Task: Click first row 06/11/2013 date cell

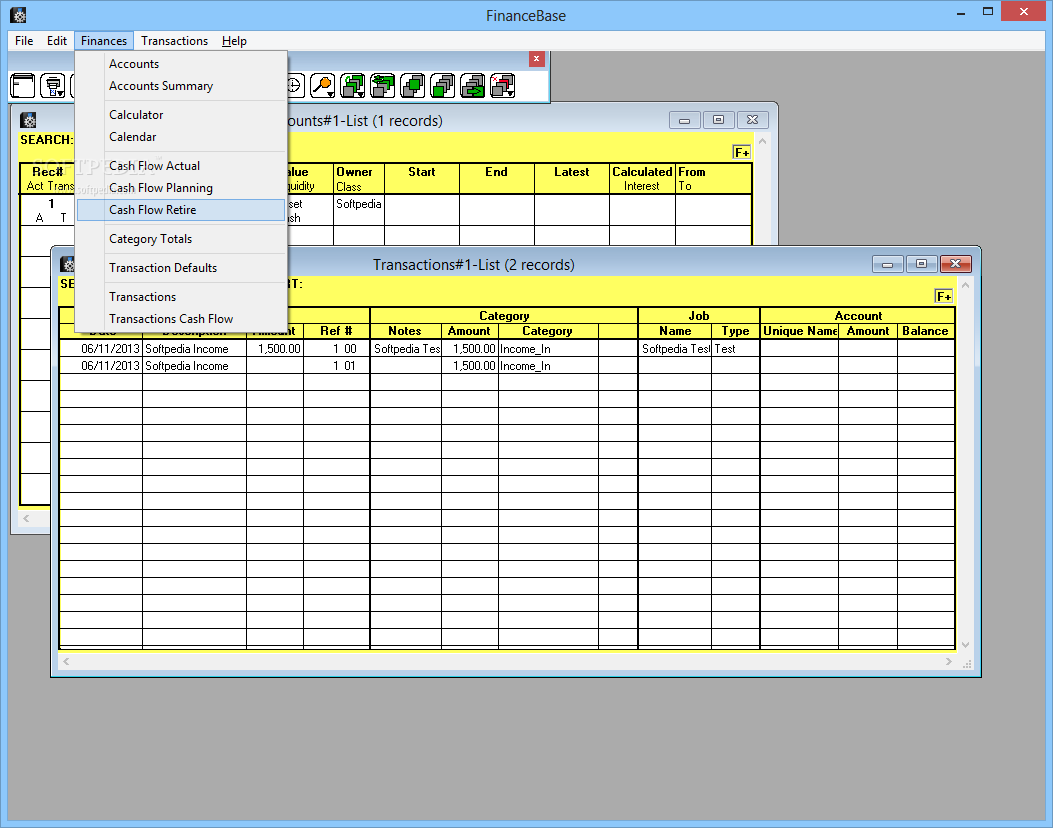Action: click(101, 349)
